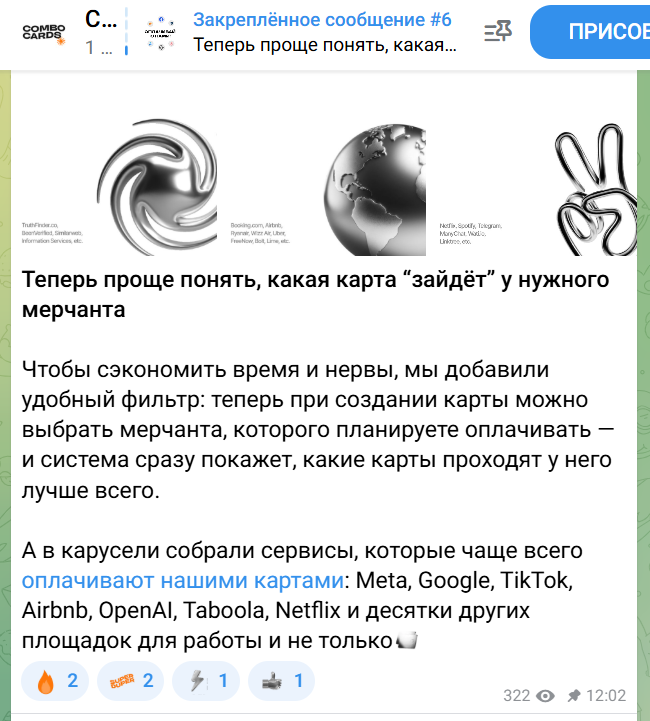The height and width of the screenshot is (721, 650).
Task: Click the blue join channel button
Action: (x=590, y=32)
